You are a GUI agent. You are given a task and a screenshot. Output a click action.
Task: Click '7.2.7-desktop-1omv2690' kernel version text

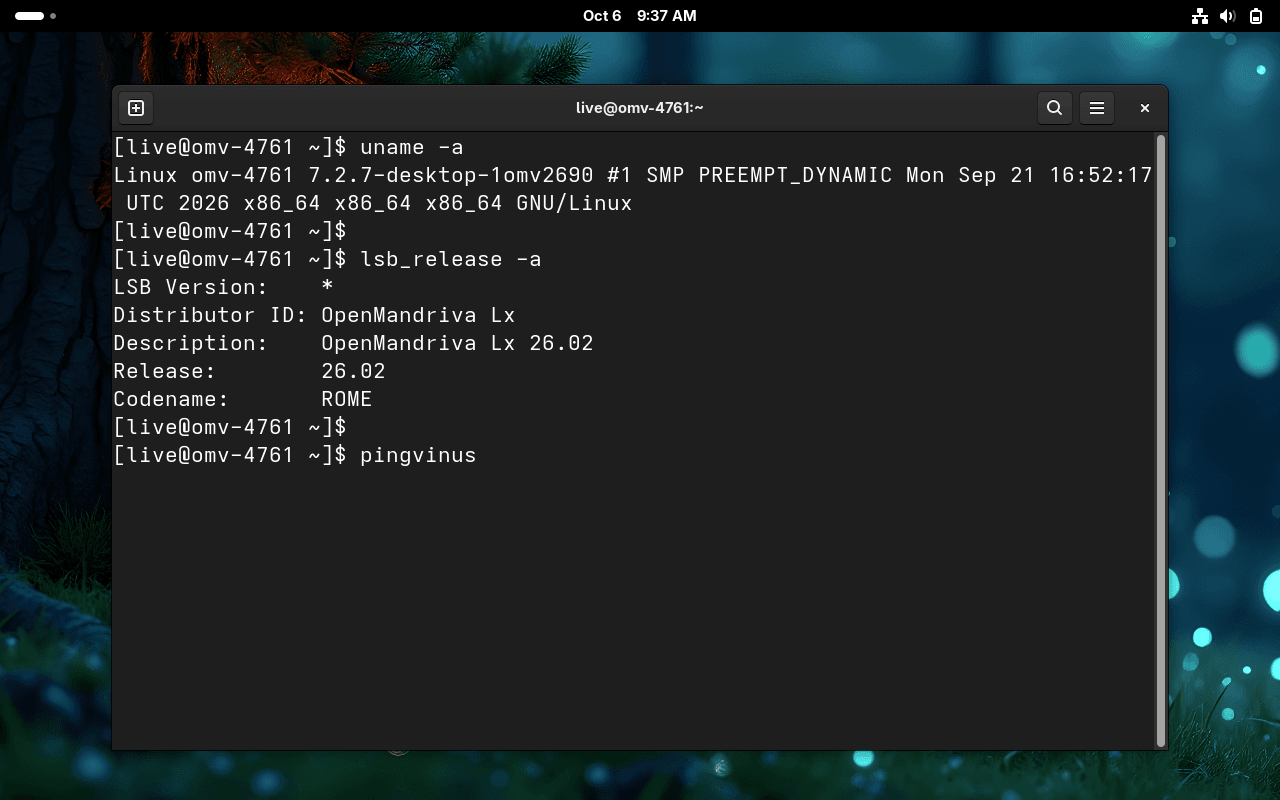451,175
